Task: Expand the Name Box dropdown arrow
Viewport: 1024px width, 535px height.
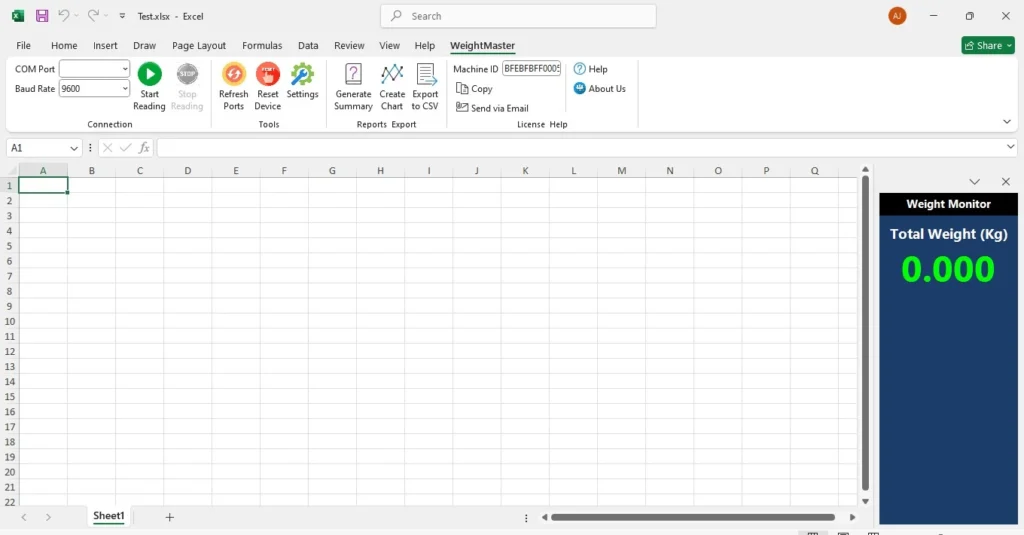Action: 74,148
